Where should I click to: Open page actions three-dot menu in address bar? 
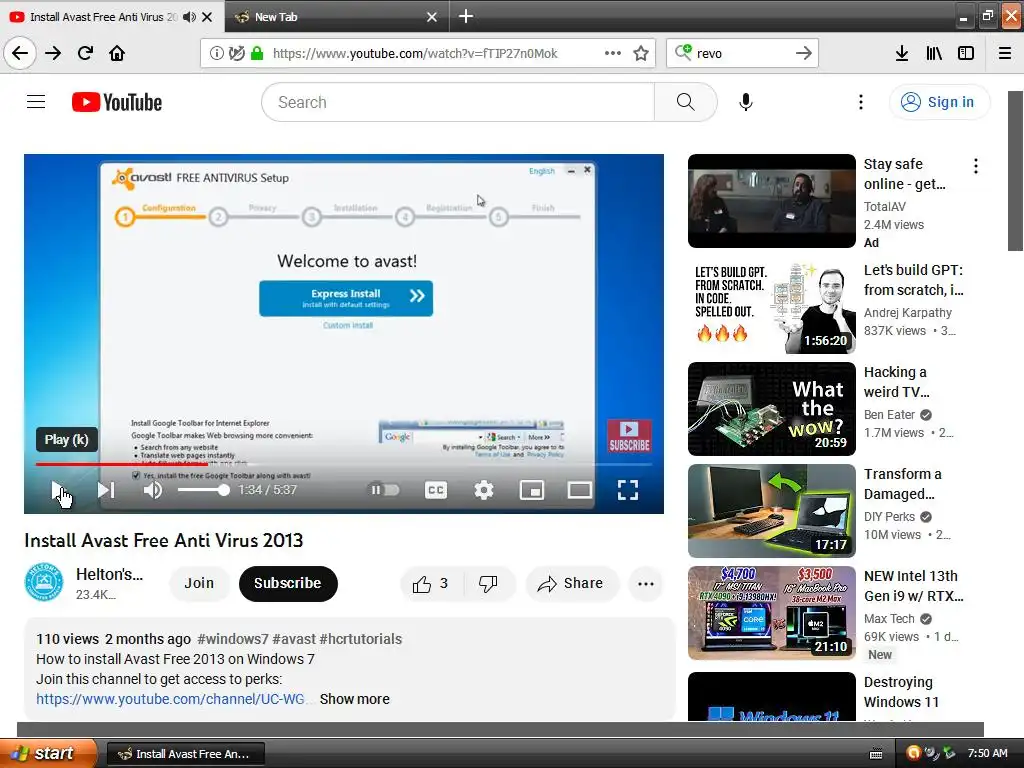(613, 53)
